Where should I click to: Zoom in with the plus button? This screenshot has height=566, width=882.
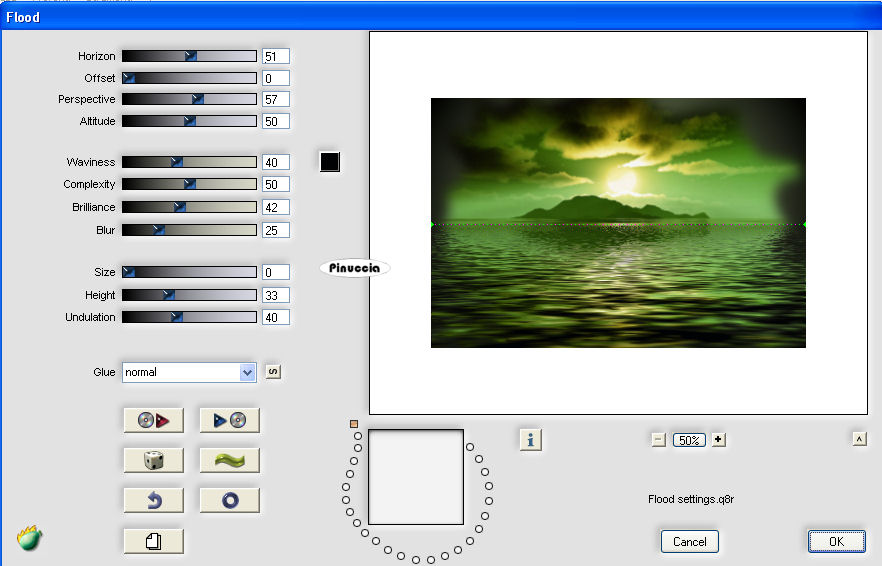tap(718, 439)
